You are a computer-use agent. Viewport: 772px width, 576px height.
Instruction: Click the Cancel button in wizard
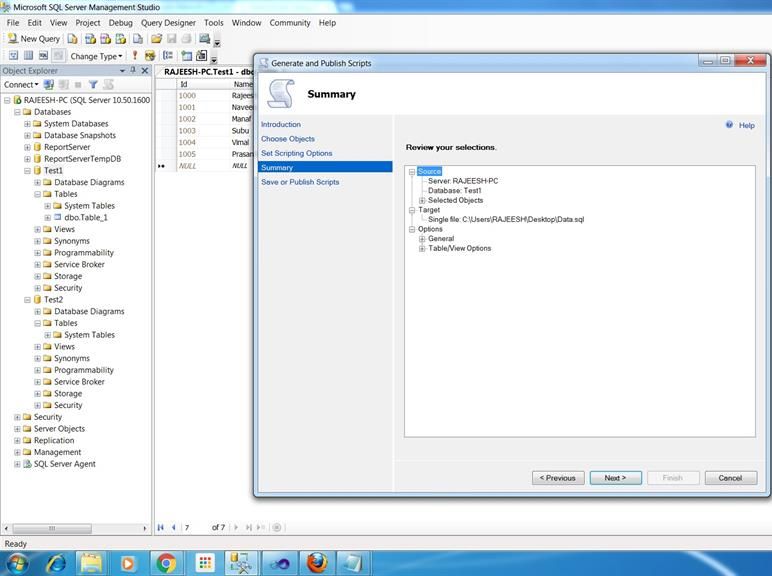731,478
